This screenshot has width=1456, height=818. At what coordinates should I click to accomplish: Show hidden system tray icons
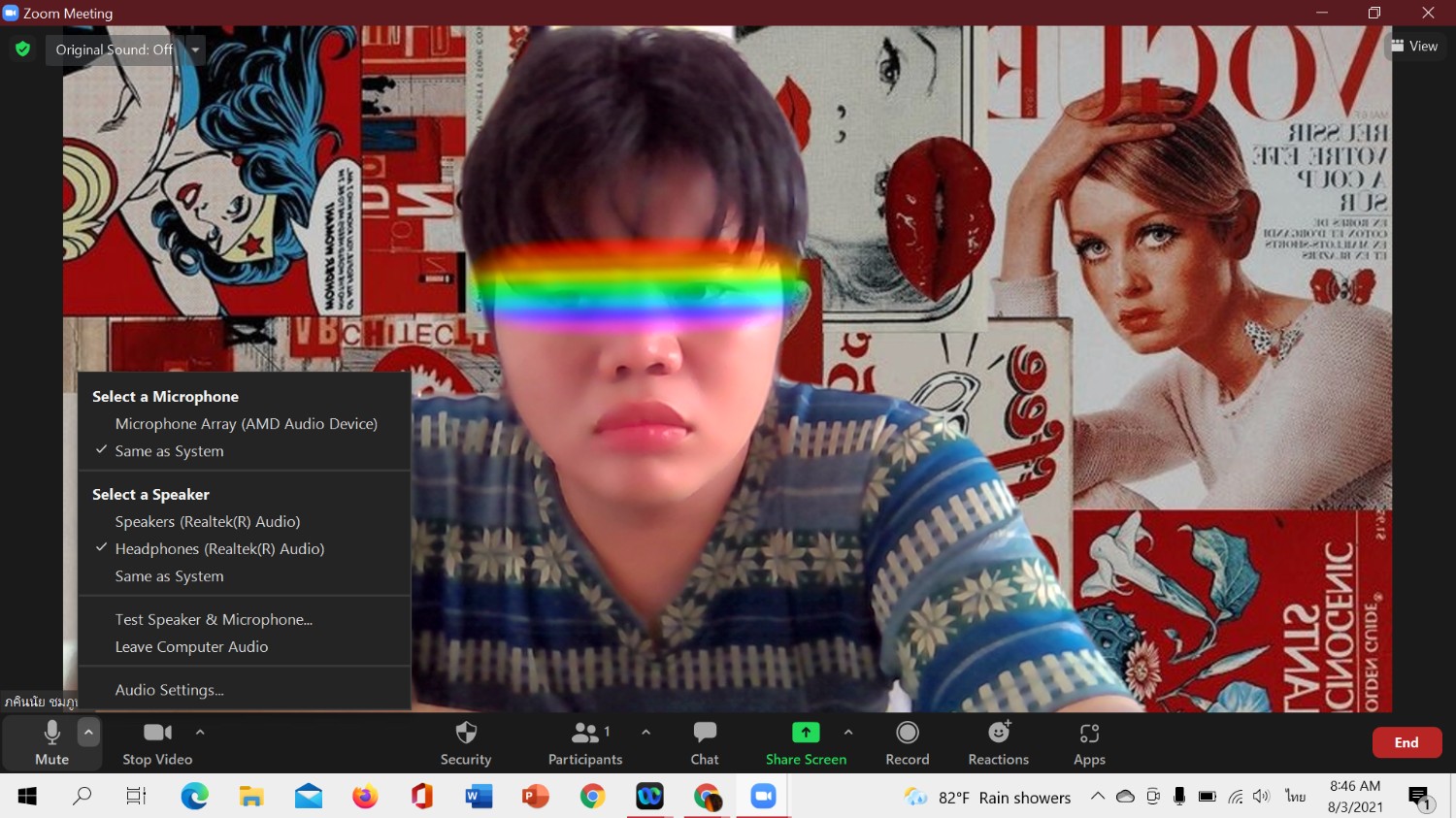coord(1098,797)
